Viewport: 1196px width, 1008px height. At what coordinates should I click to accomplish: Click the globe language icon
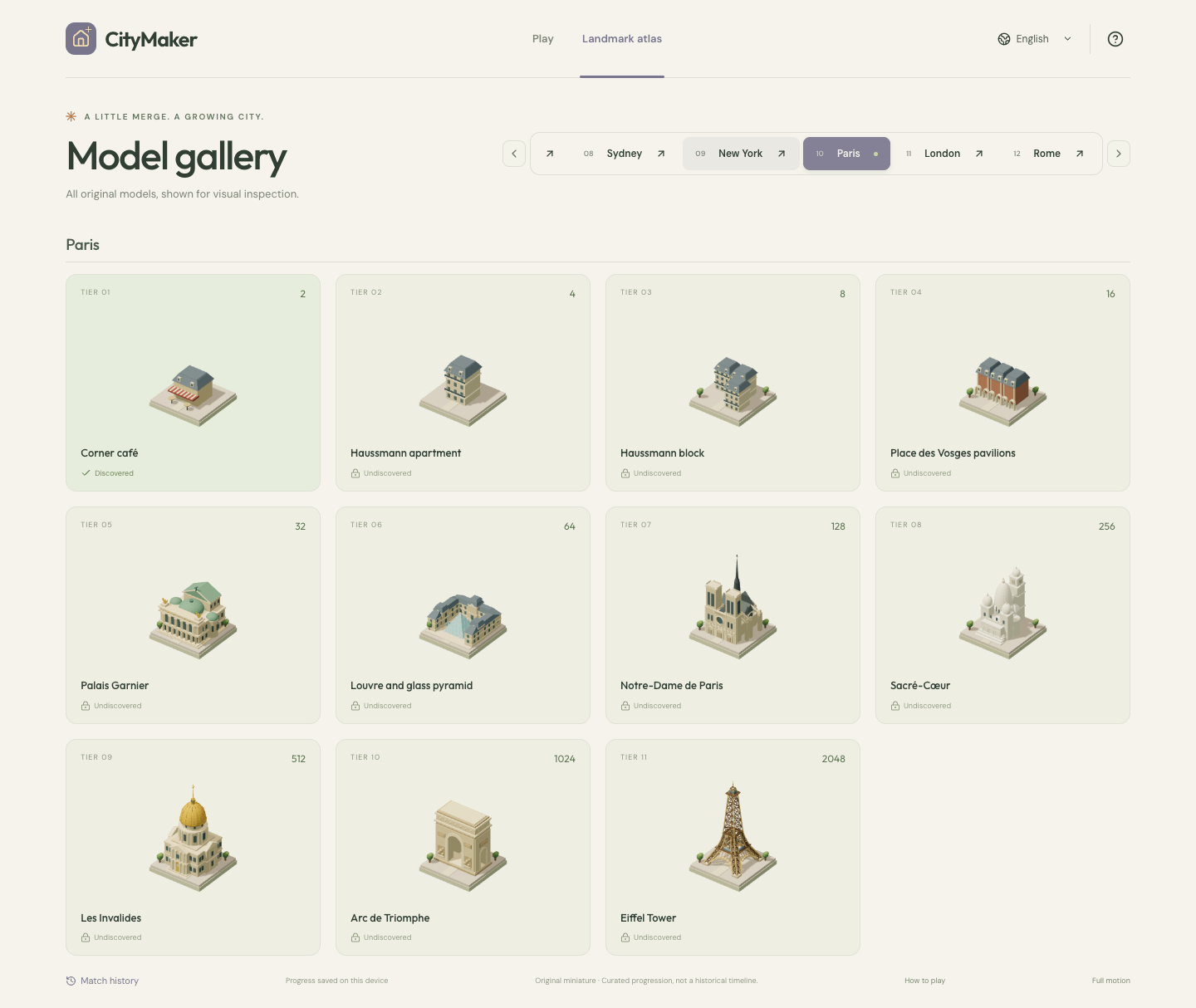(1004, 39)
